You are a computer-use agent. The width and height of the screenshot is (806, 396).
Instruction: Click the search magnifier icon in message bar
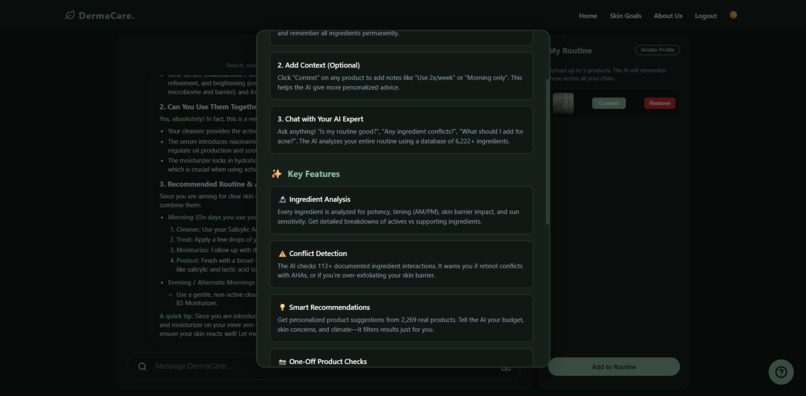tap(142, 366)
